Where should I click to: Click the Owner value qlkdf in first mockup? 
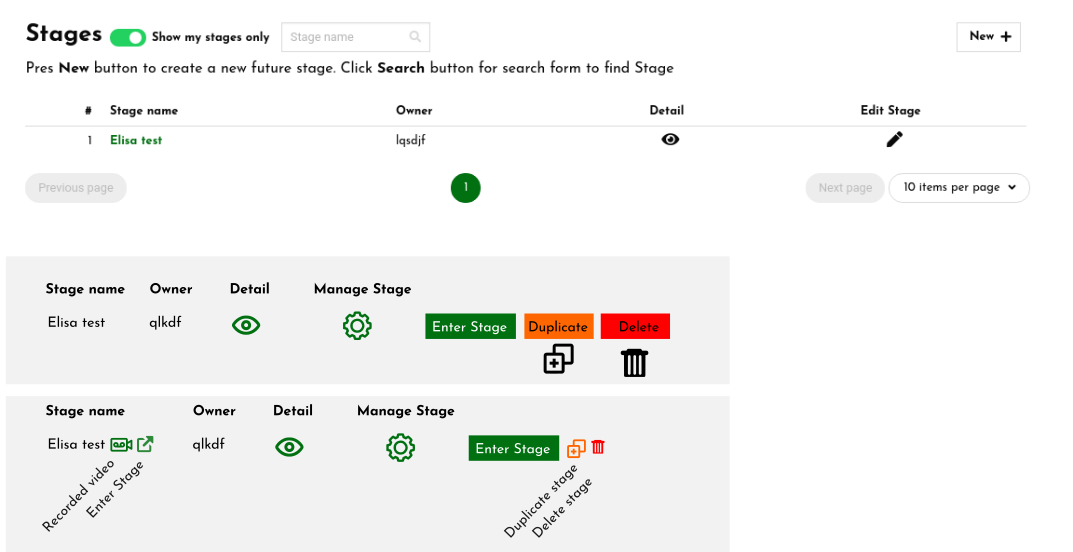click(165, 322)
